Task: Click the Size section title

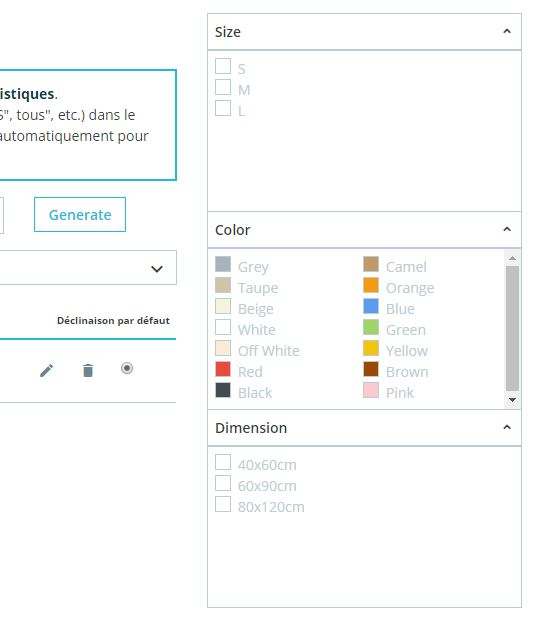Action: [x=228, y=32]
